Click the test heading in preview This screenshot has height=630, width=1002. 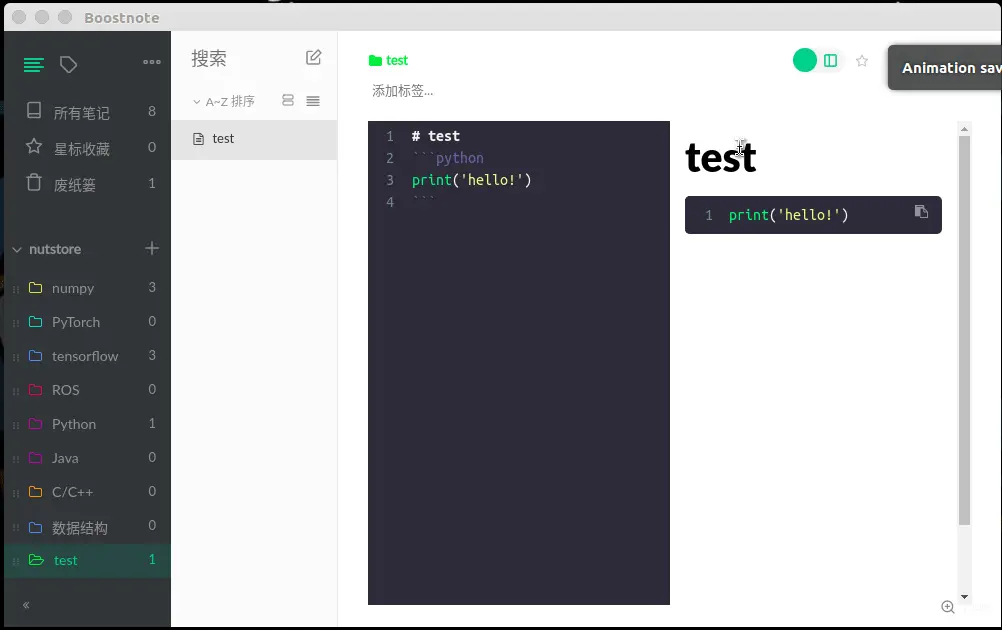click(x=721, y=157)
